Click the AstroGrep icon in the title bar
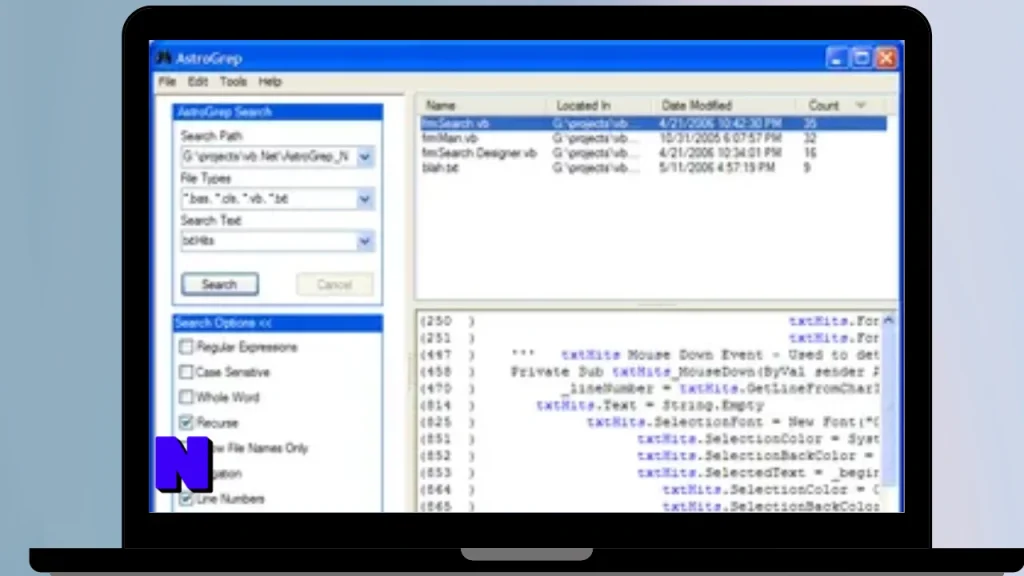 [163, 58]
